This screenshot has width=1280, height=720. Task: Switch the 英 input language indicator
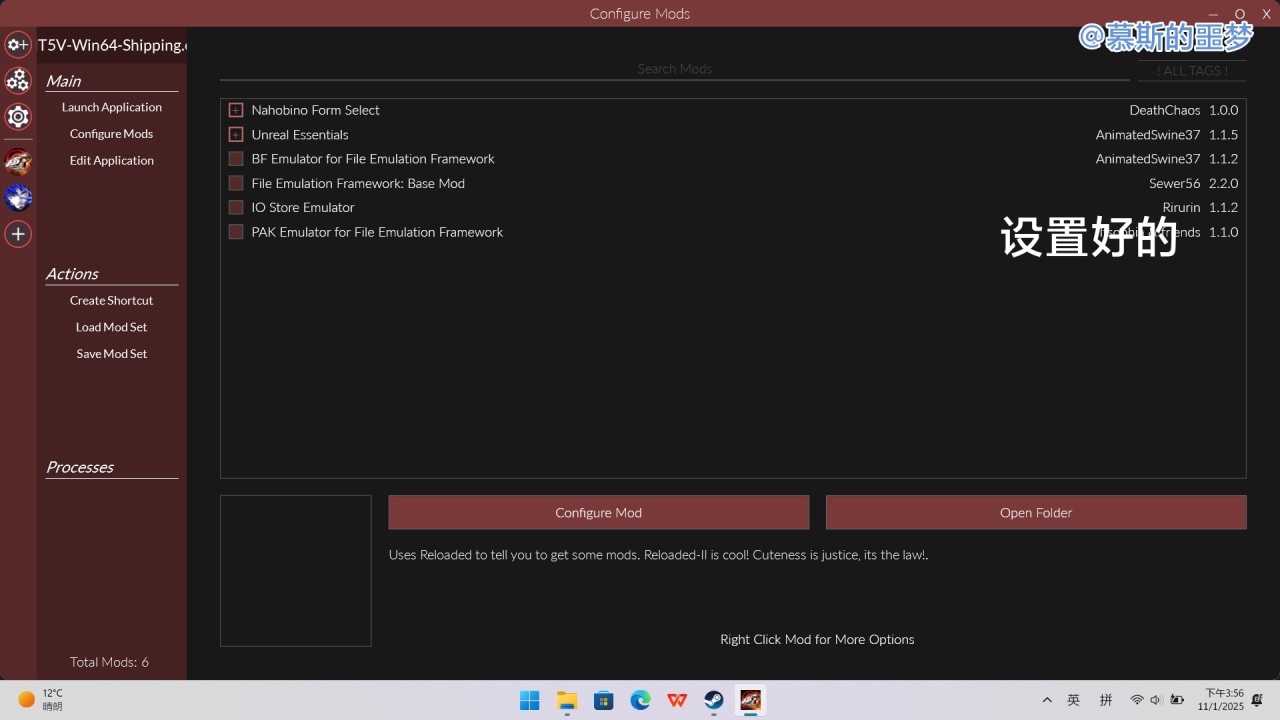coord(1074,700)
